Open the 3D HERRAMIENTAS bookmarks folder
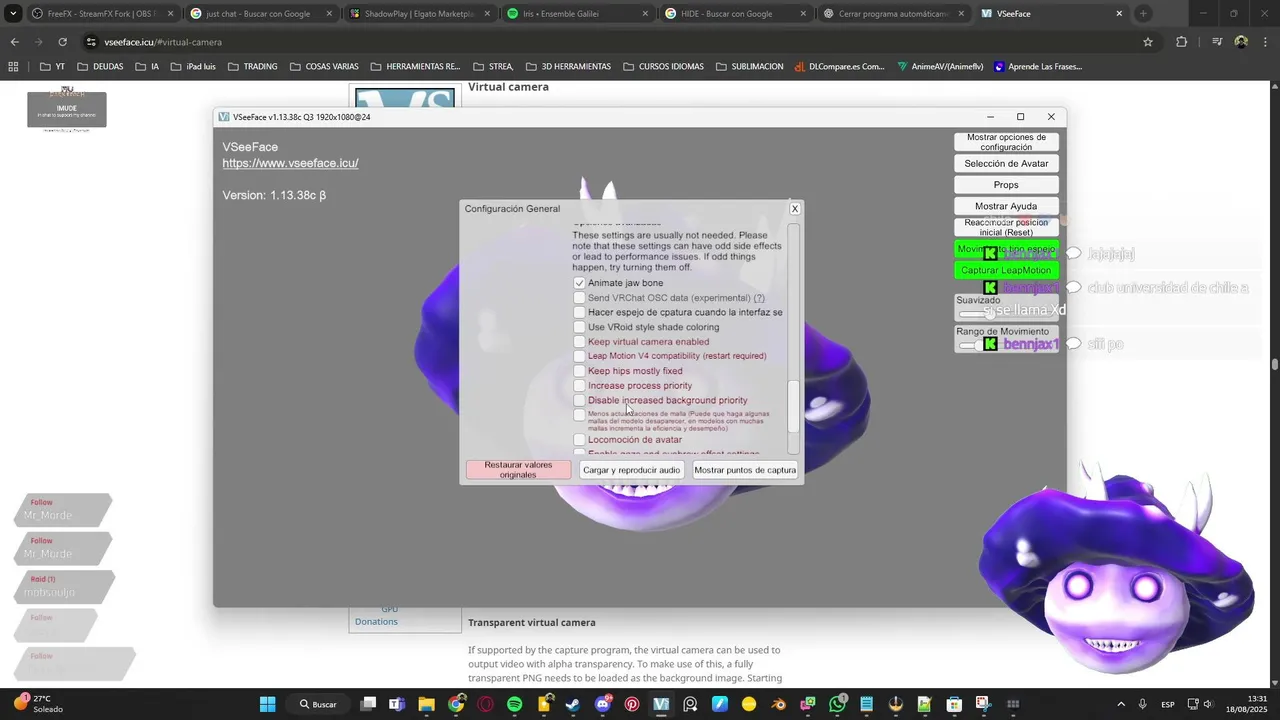The width and height of the screenshot is (1280, 720). pos(567,67)
